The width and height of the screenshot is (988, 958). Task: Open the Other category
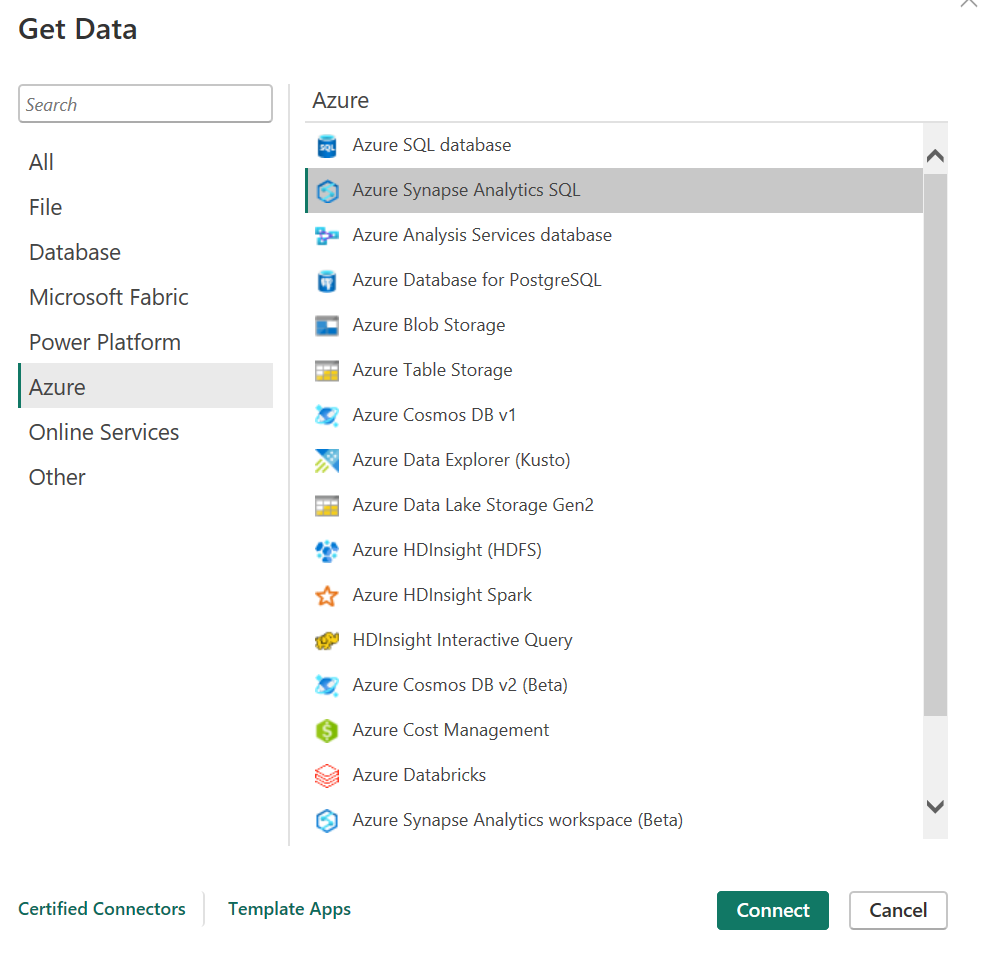(x=146, y=477)
